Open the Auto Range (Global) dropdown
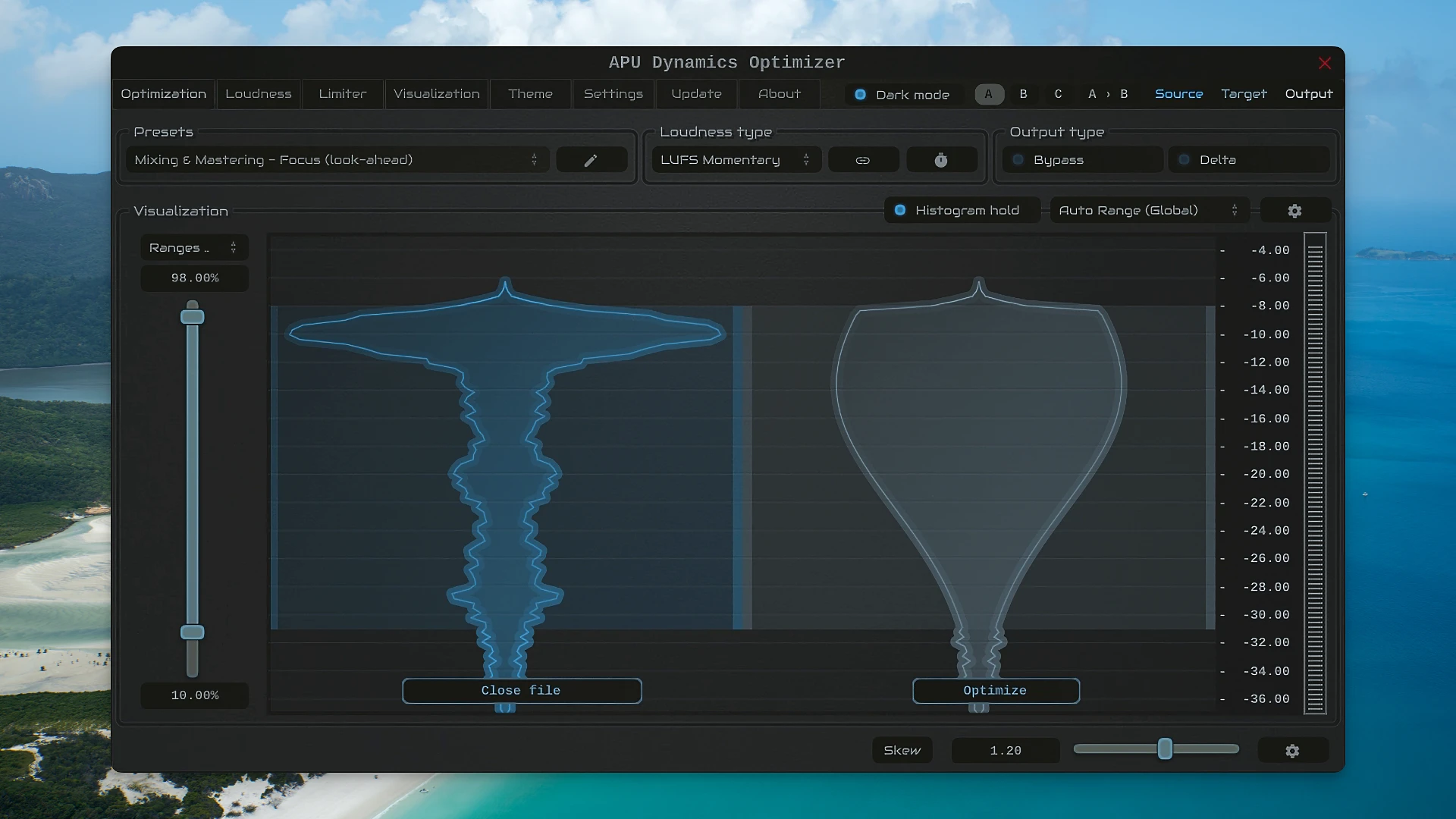 1149,211
